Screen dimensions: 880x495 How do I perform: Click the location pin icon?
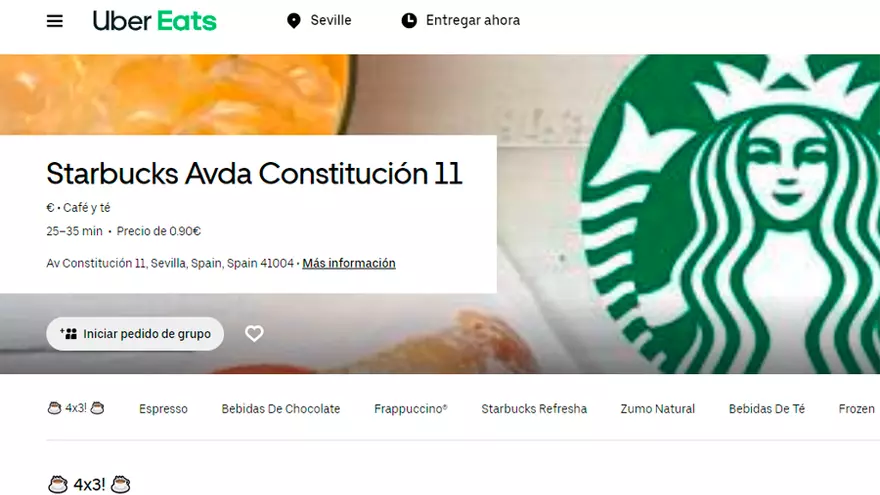294,21
